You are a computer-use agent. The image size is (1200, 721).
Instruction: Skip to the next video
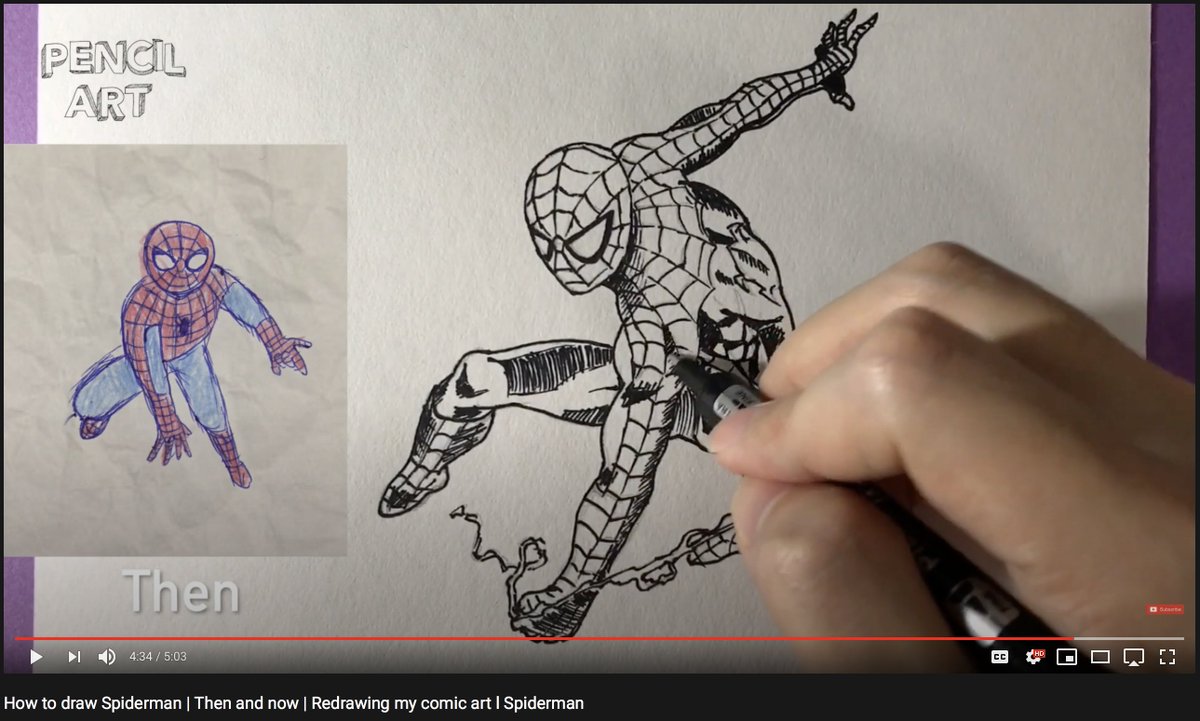pyautogui.click(x=73, y=657)
